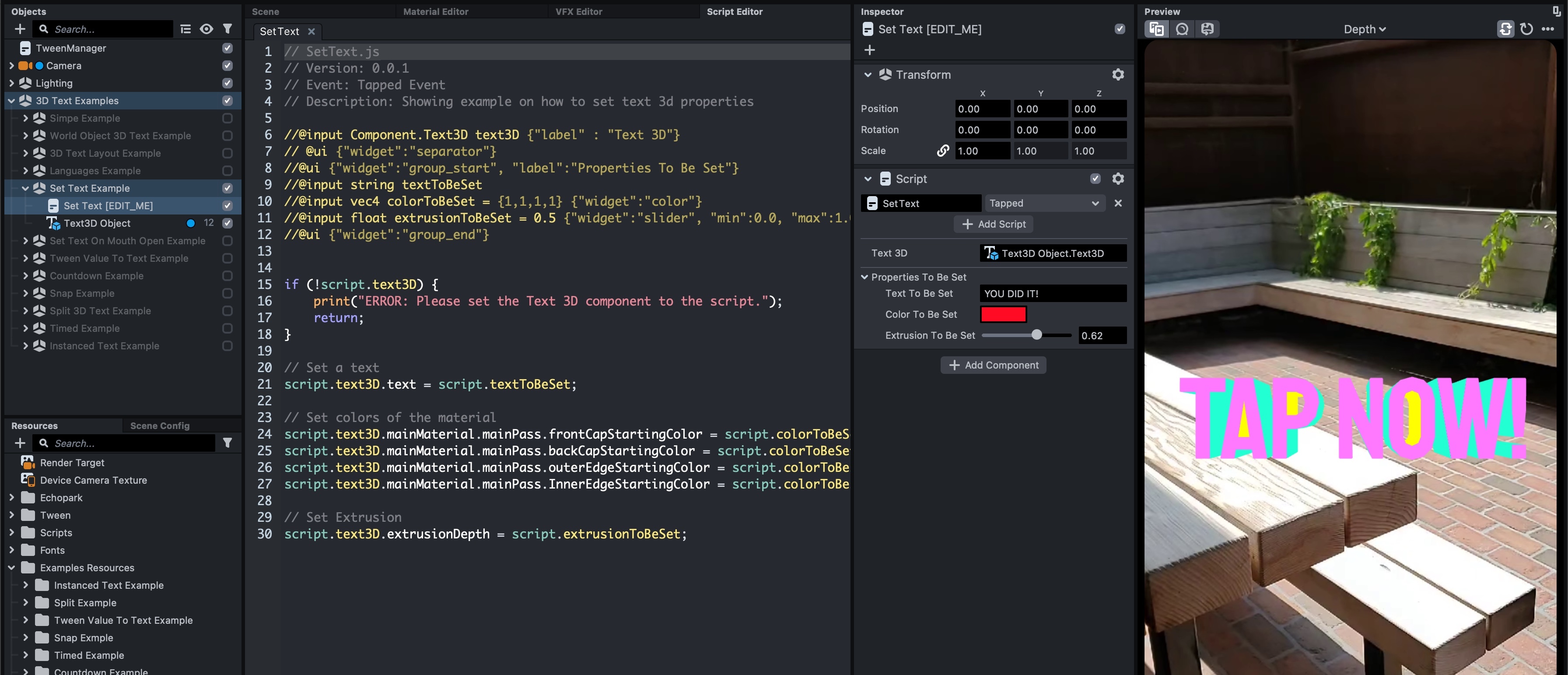1568x675 pixels.
Task: Click the Add Component button
Action: coord(994,365)
